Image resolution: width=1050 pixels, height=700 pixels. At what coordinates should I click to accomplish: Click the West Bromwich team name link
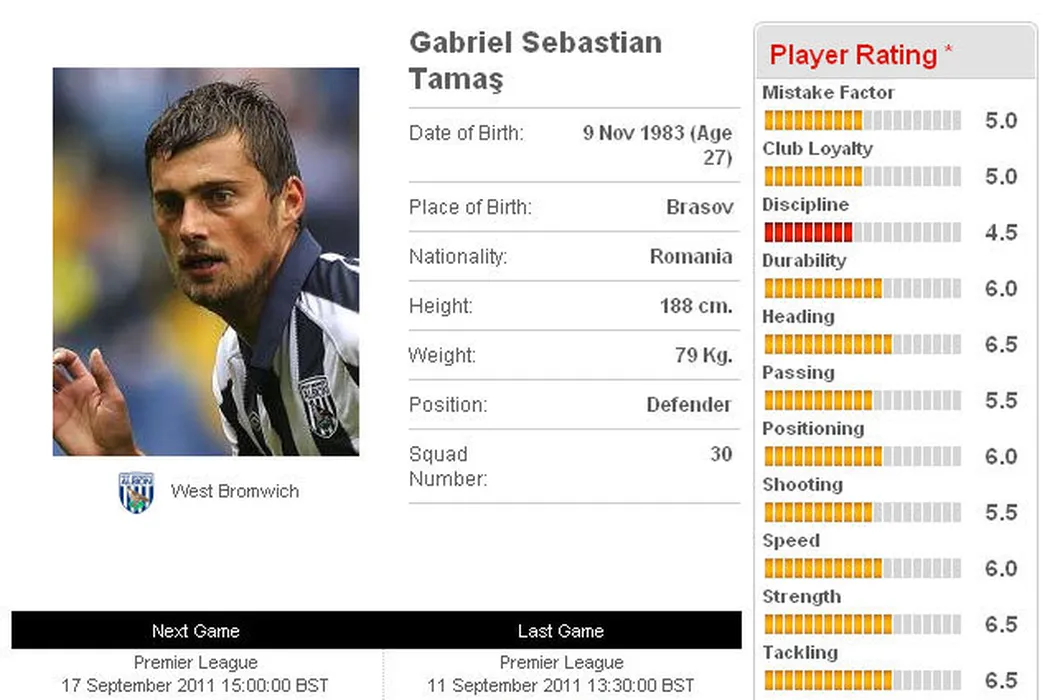coord(234,491)
